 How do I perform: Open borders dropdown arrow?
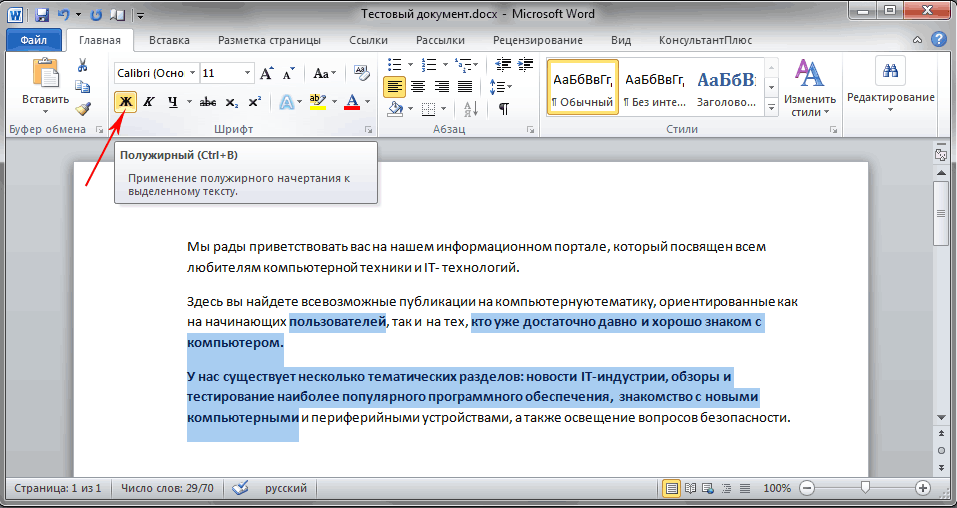coord(443,109)
